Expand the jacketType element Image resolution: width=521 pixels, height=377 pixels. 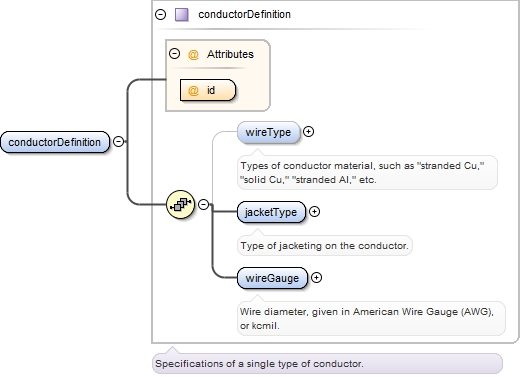pyautogui.click(x=314, y=211)
